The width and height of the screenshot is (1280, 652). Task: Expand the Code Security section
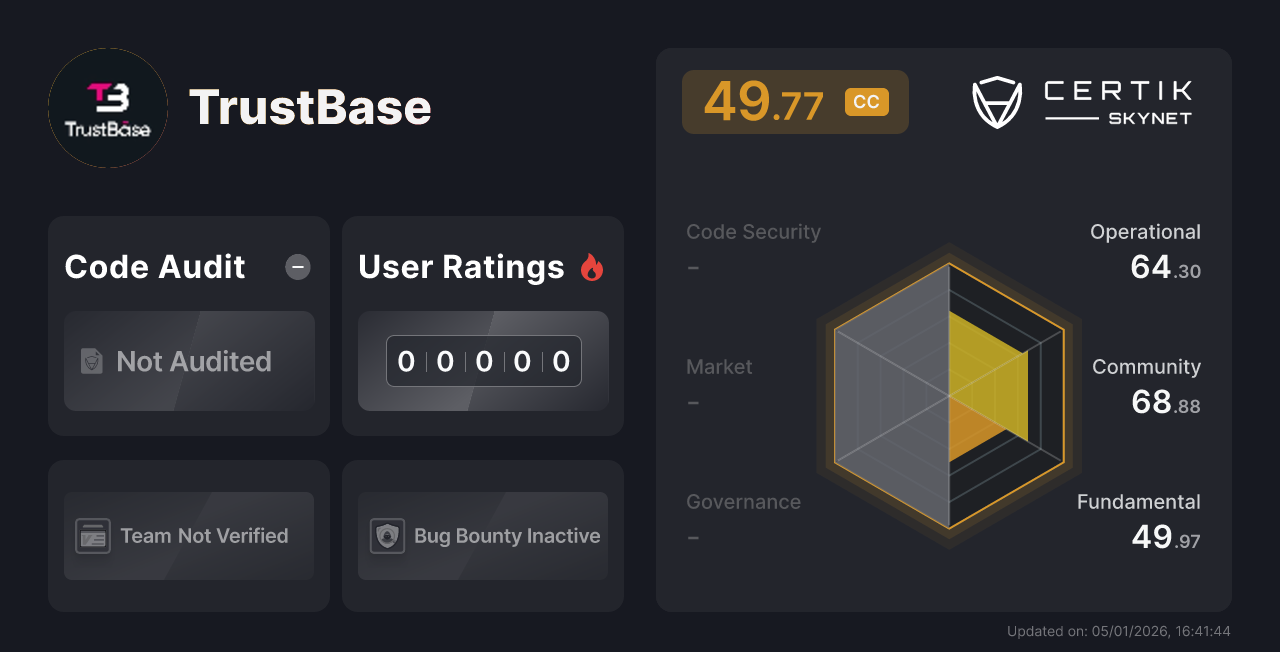coord(753,231)
